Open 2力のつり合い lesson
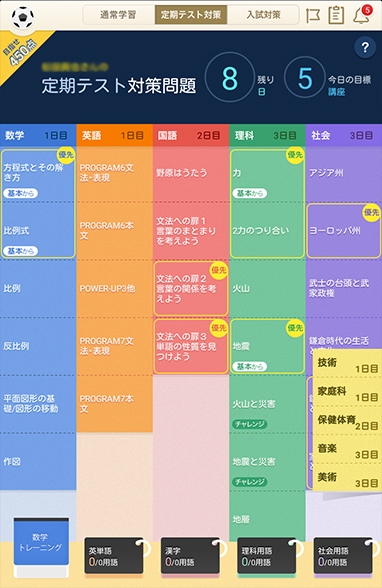 click(x=267, y=231)
